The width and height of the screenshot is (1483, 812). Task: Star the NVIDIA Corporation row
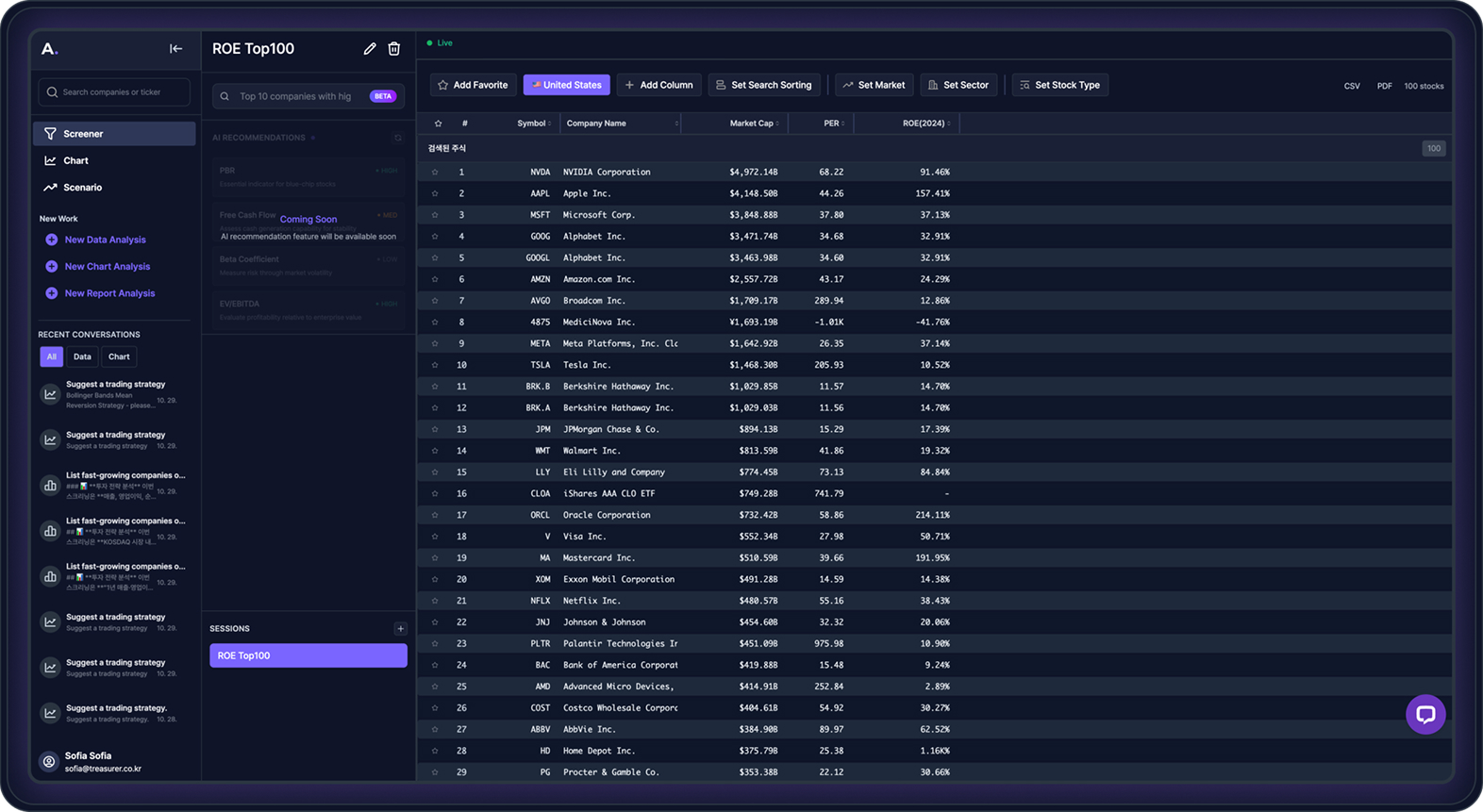435,173
